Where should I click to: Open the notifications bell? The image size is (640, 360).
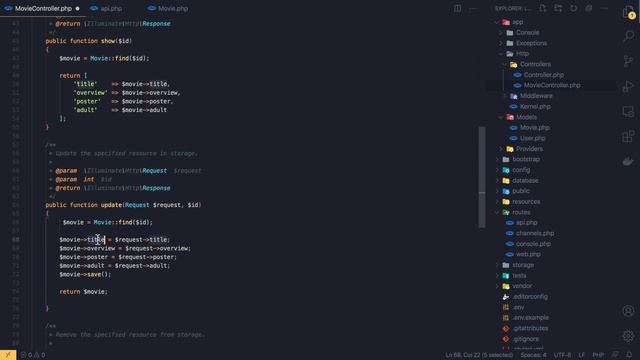point(629,355)
